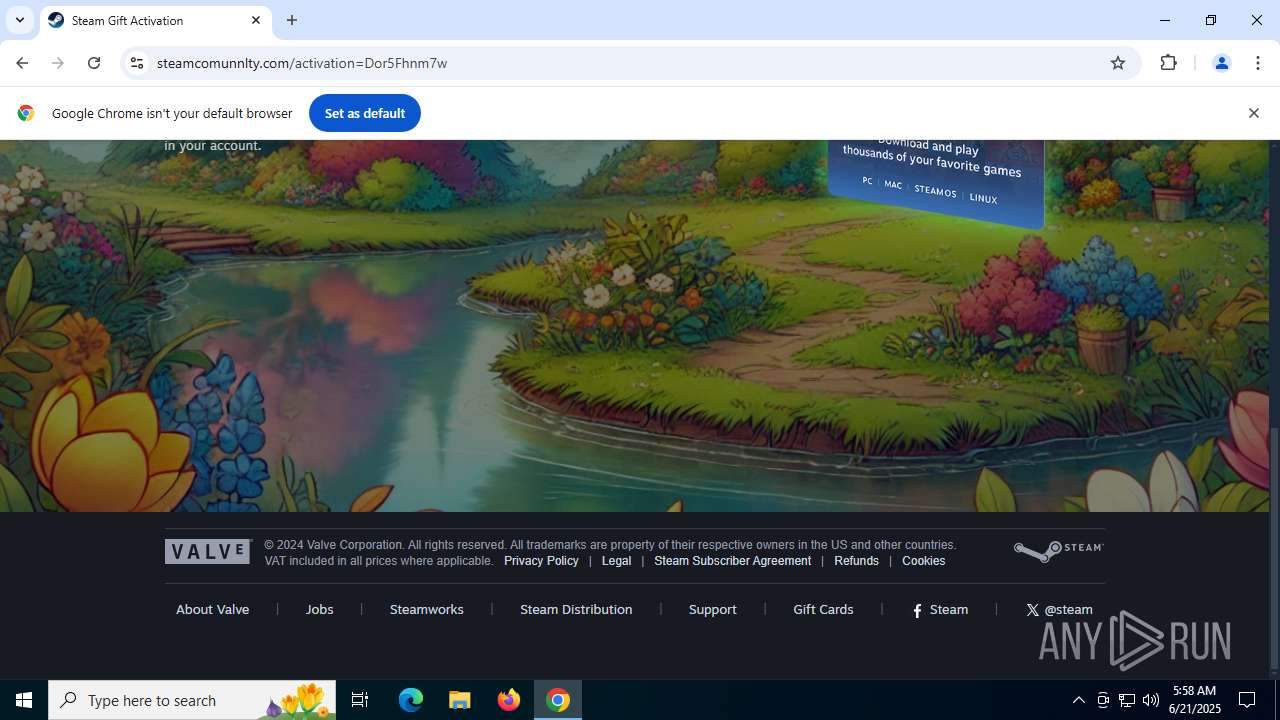1280x720 pixels.
Task: View site information icon in address bar
Action: coord(137,63)
